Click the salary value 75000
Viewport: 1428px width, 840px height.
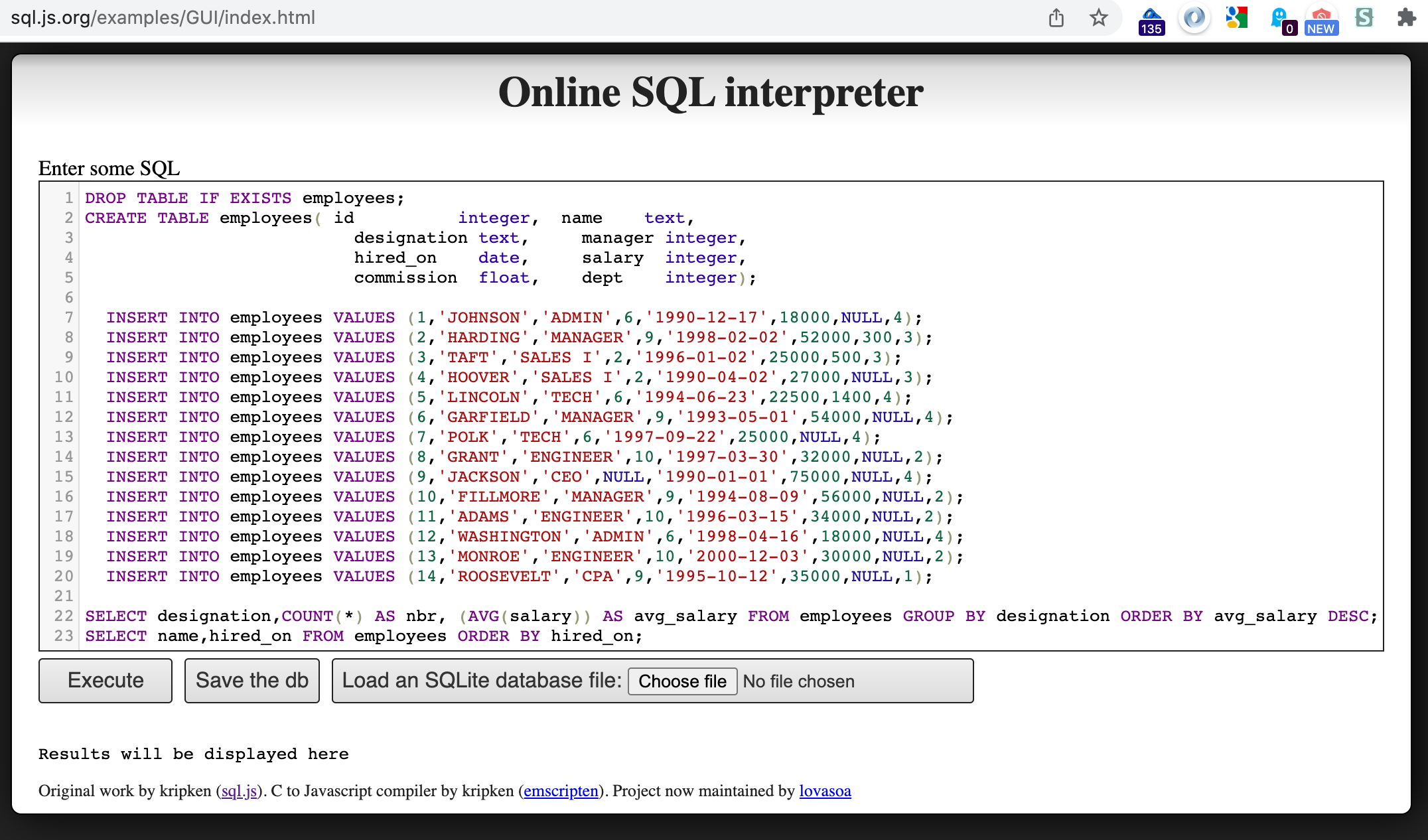click(815, 477)
